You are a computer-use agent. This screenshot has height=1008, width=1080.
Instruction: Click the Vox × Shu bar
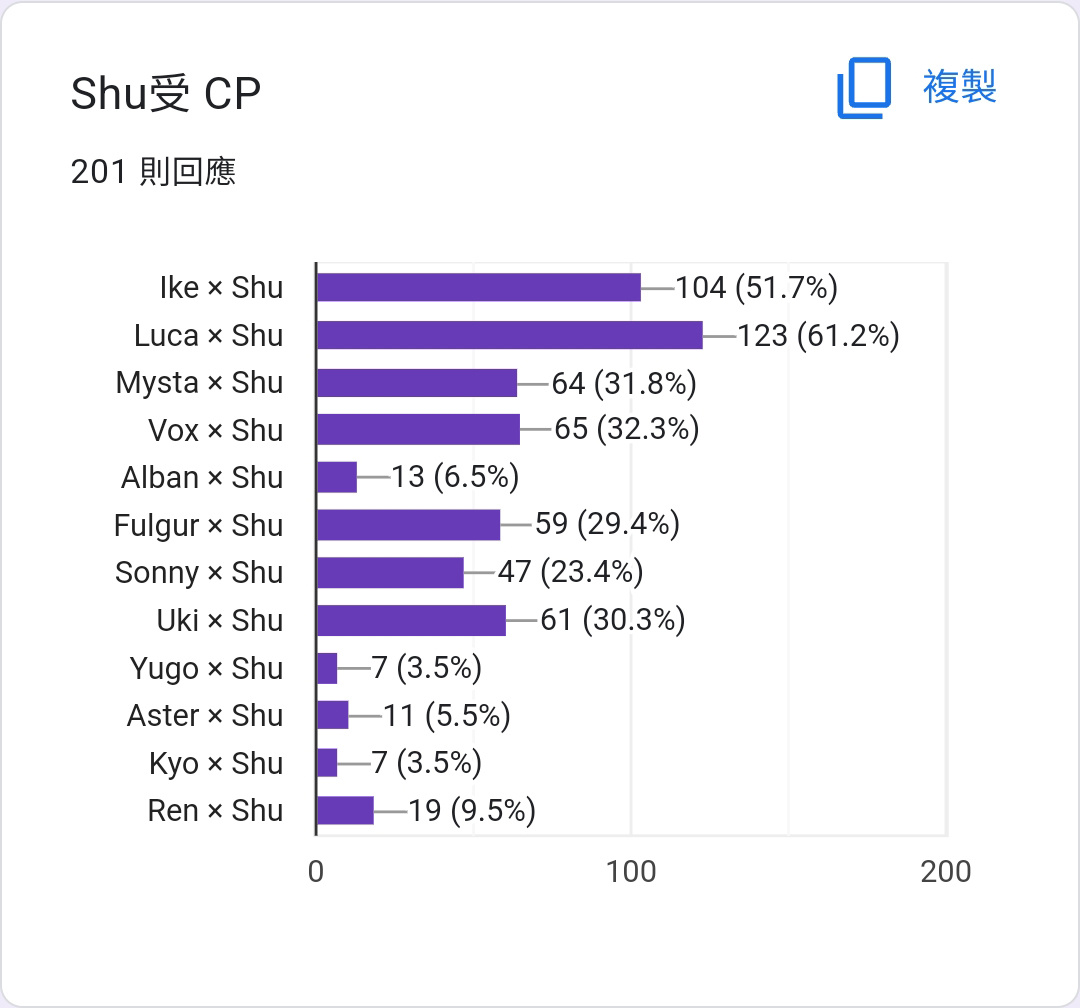[418, 430]
